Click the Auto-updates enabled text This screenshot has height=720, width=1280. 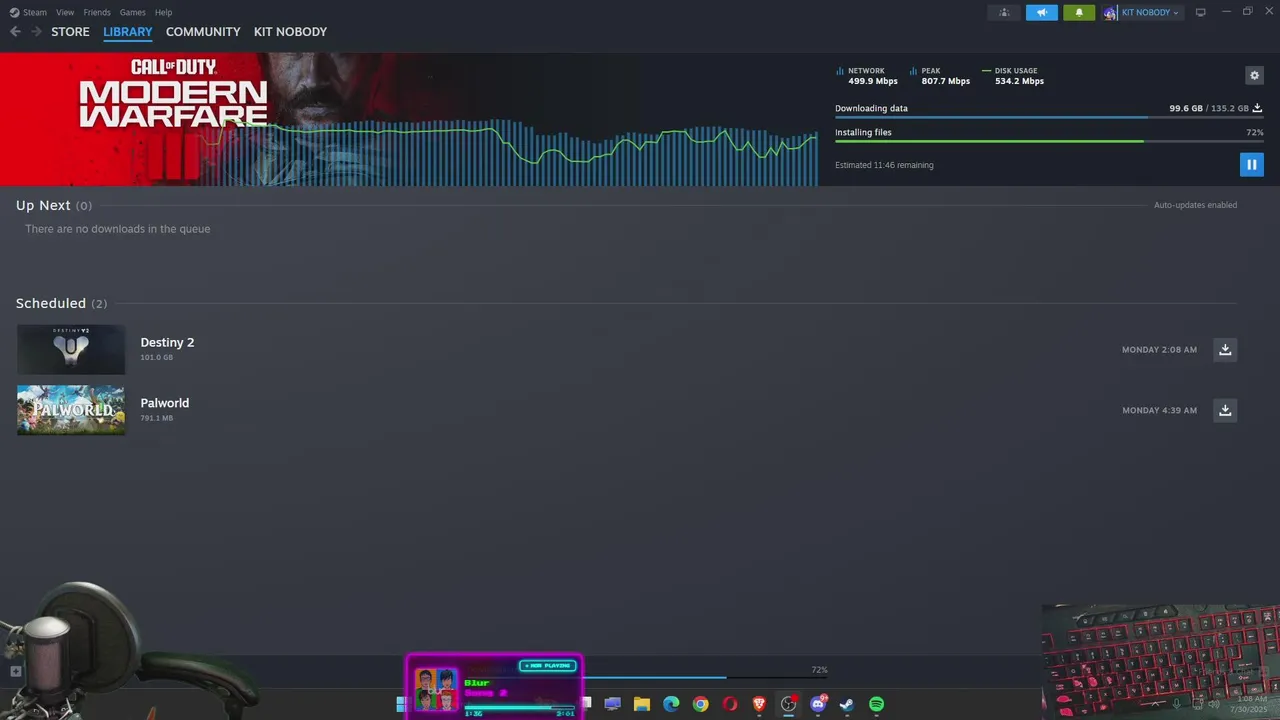1195,205
